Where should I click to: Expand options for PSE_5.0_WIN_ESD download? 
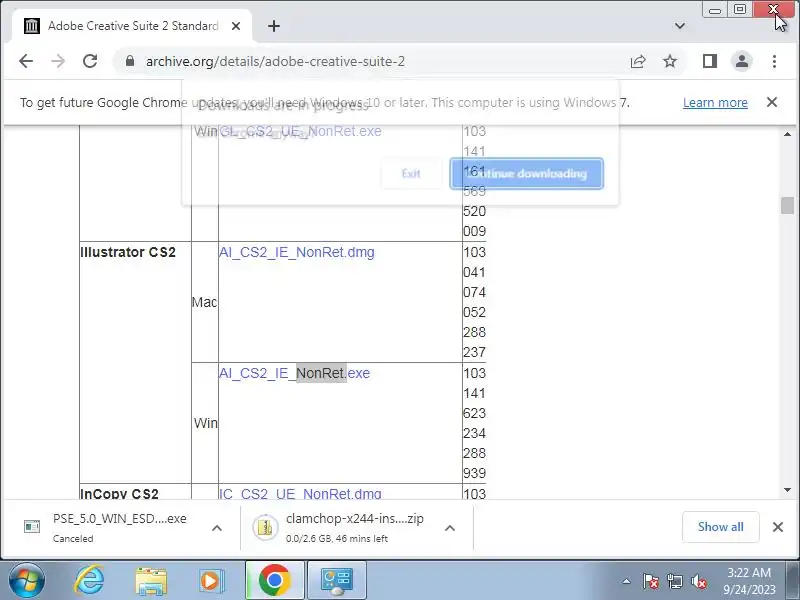point(217,528)
